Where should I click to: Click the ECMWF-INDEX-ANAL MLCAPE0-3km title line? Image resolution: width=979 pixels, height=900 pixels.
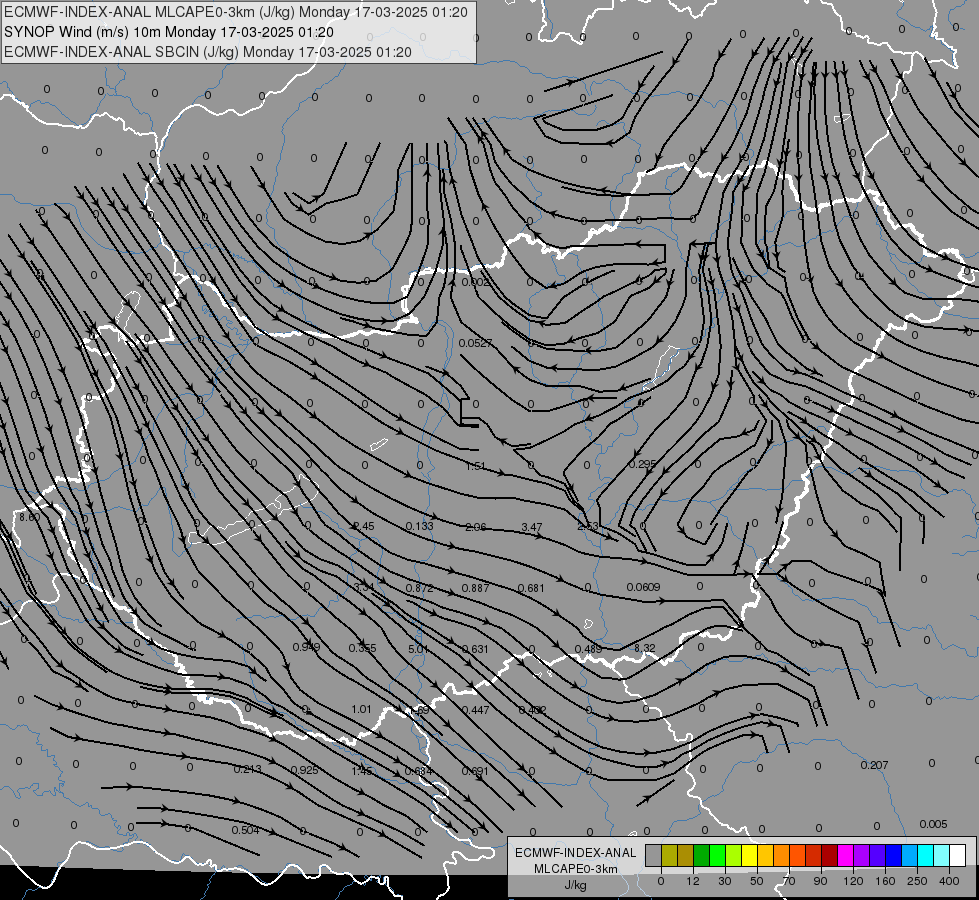(235, 12)
